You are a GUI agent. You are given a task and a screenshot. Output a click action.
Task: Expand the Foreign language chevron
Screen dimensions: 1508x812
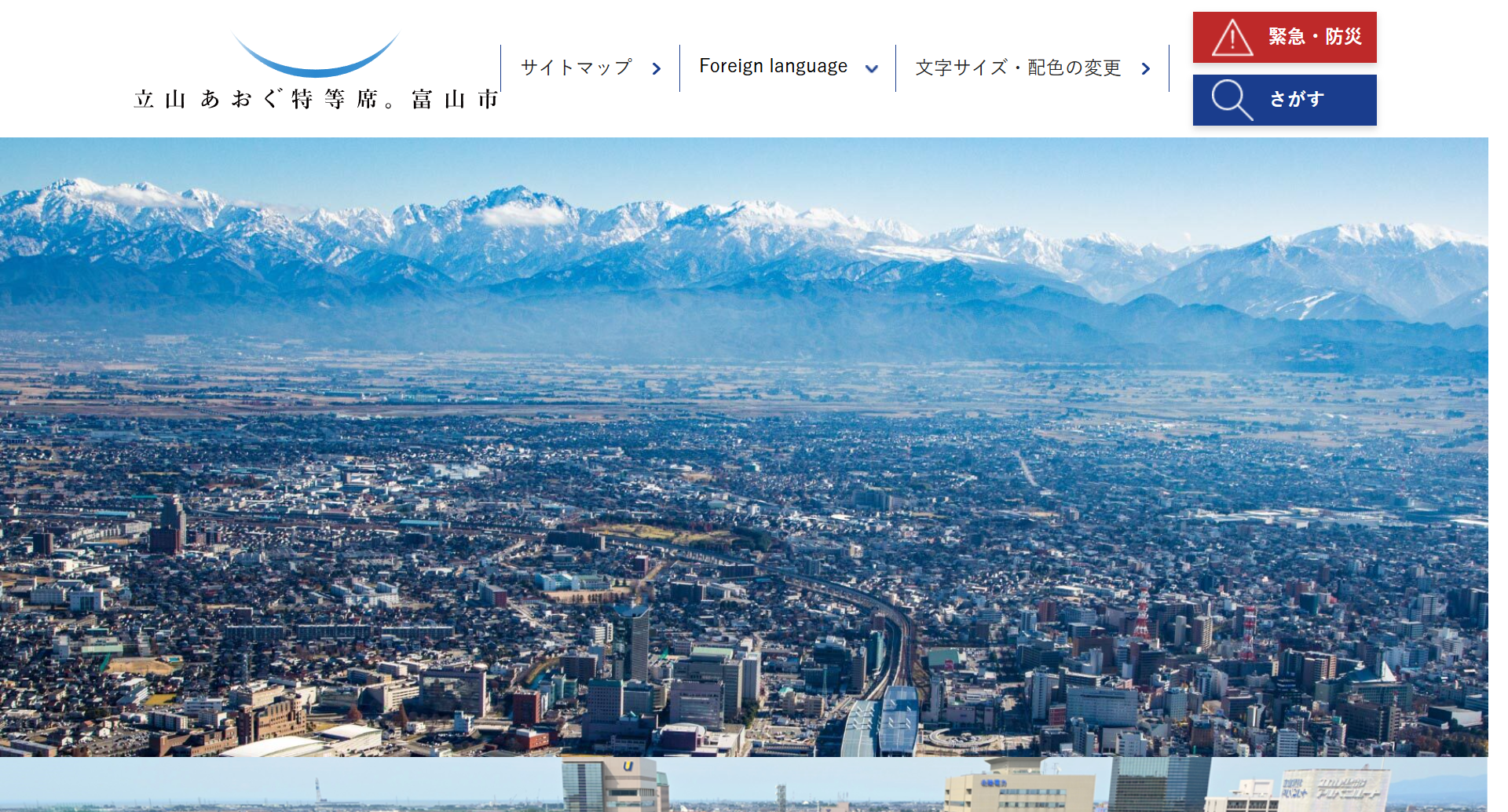pos(871,69)
